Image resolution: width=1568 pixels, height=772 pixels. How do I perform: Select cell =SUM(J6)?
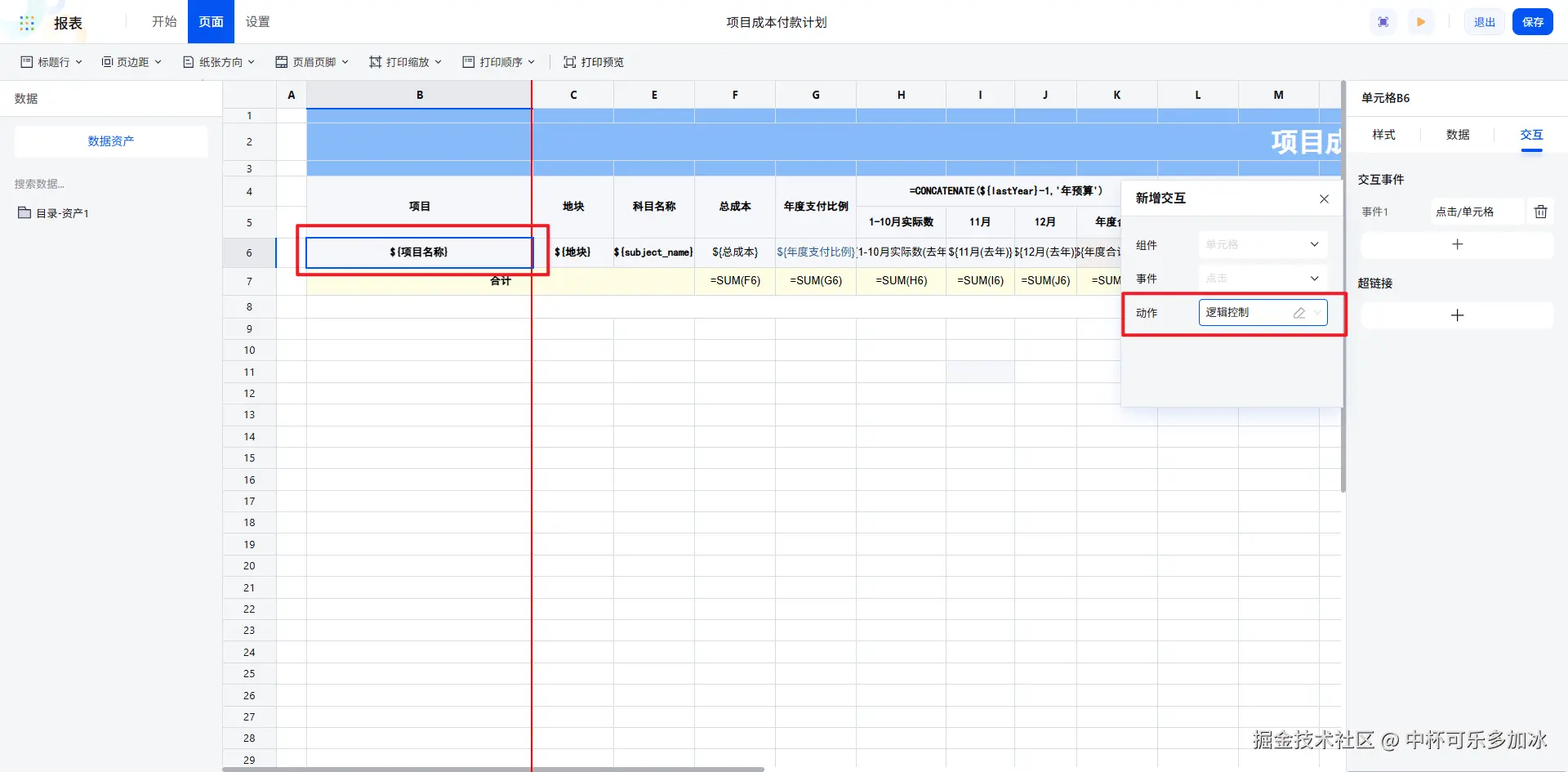pyautogui.click(x=1045, y=281)
